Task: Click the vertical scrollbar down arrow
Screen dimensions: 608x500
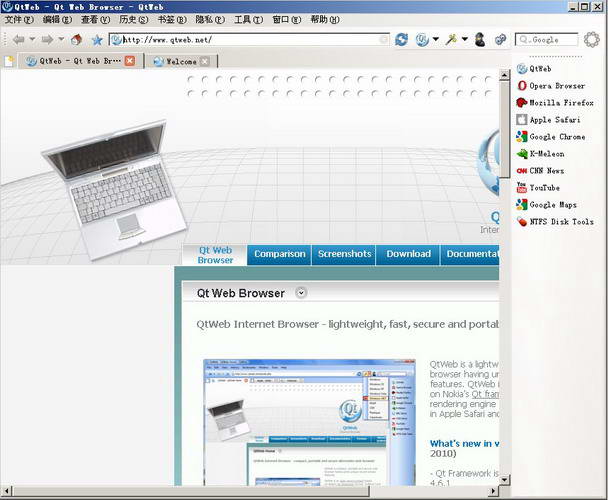Action: click(504, 480)
